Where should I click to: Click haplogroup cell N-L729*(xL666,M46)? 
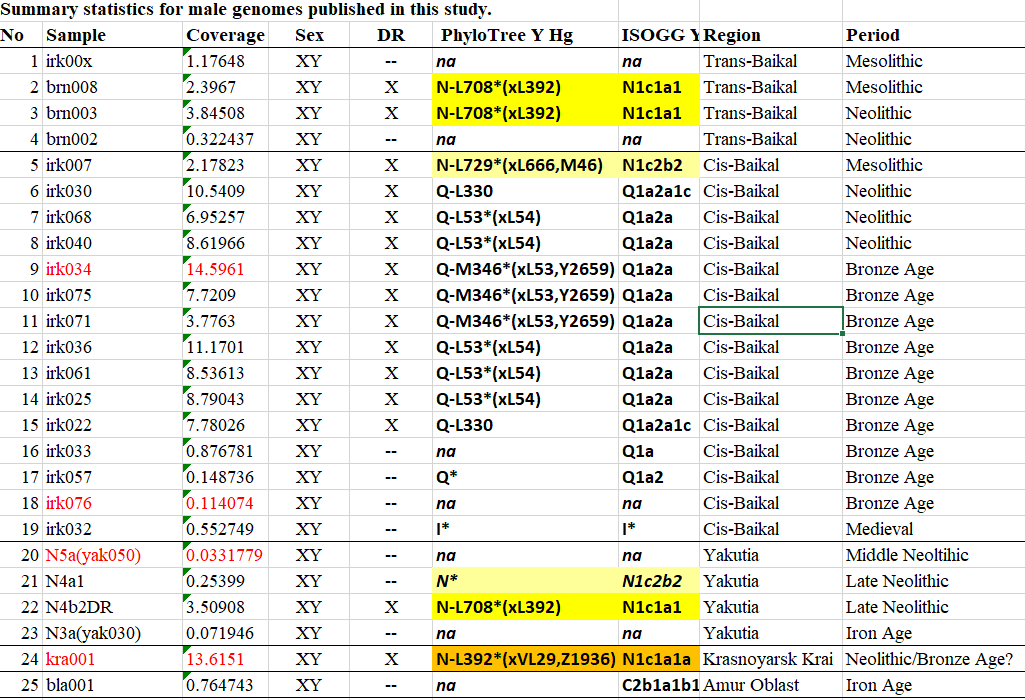525,165
